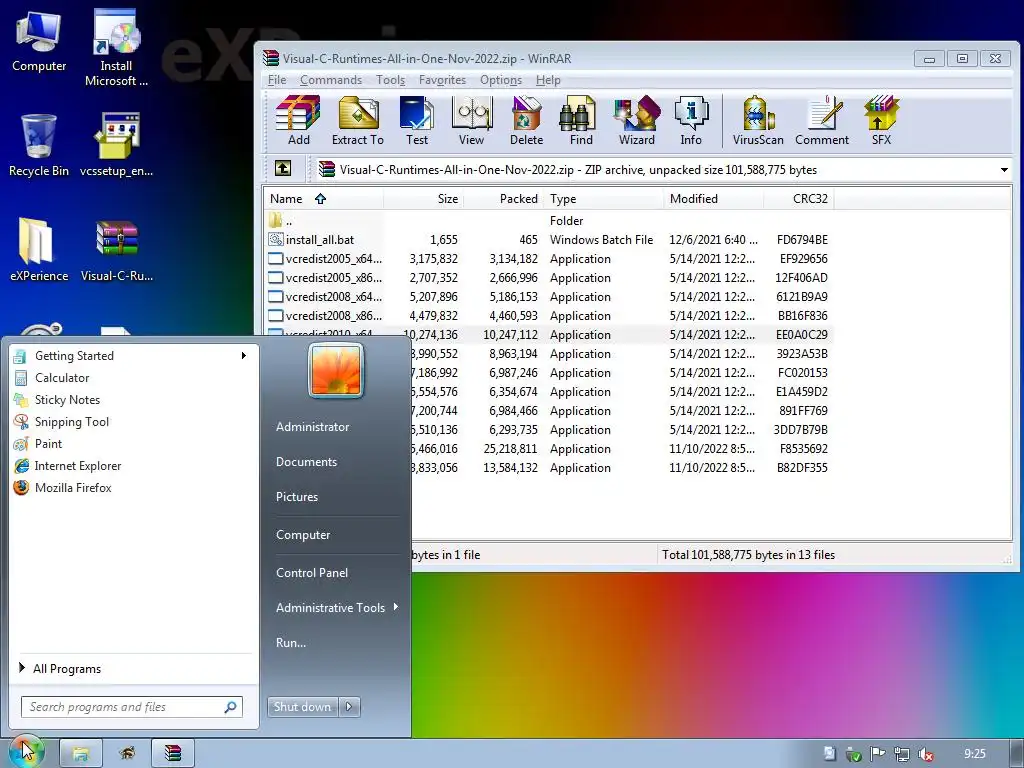The height and width of the screenshot is (768, 1024).
Task: Open the Favorites menu
Action: (442, 80)
